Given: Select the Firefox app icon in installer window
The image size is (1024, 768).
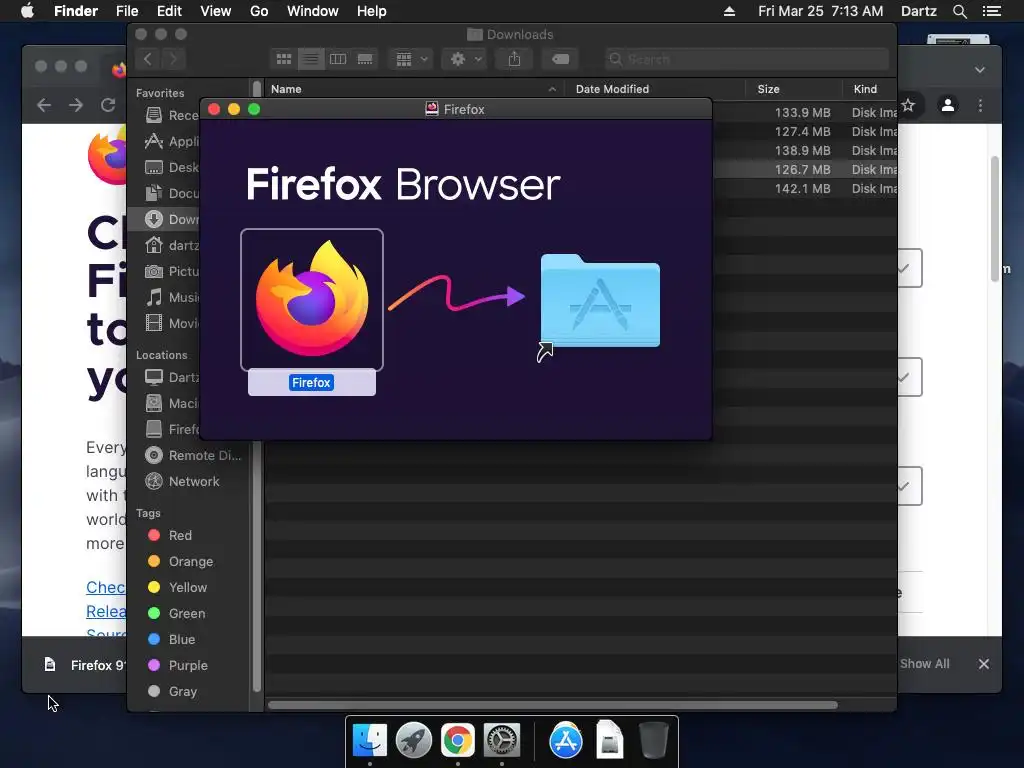Looking at the screenshot, I should pyautogui.click(x=312, y=299).
